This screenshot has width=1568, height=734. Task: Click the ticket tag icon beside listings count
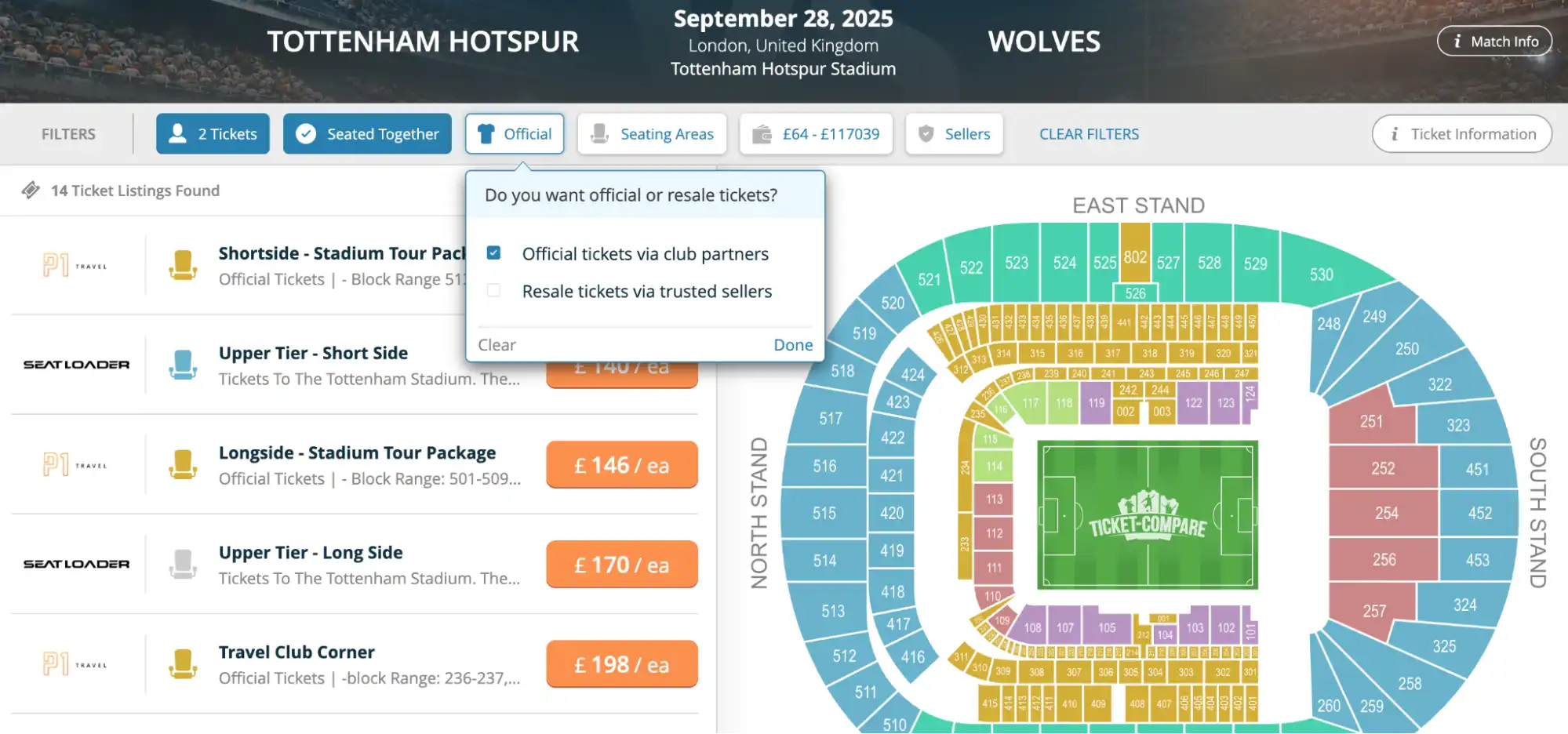31,190
